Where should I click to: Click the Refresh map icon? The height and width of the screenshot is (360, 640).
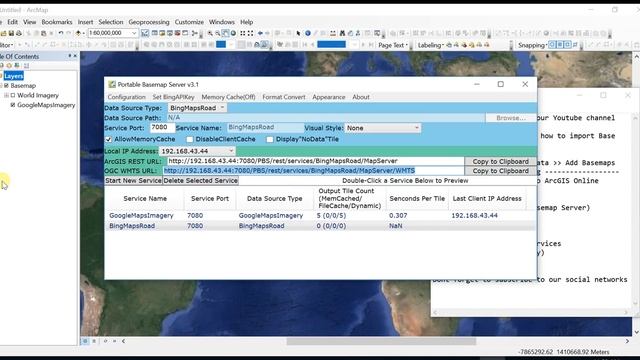(105, 341)
